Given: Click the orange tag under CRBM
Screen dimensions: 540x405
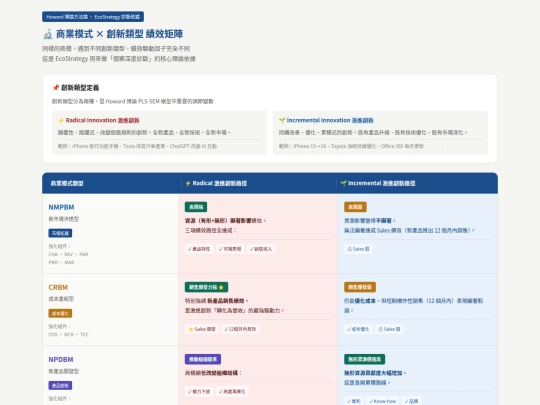Looking at the screenshot, I should click(60, 313).
